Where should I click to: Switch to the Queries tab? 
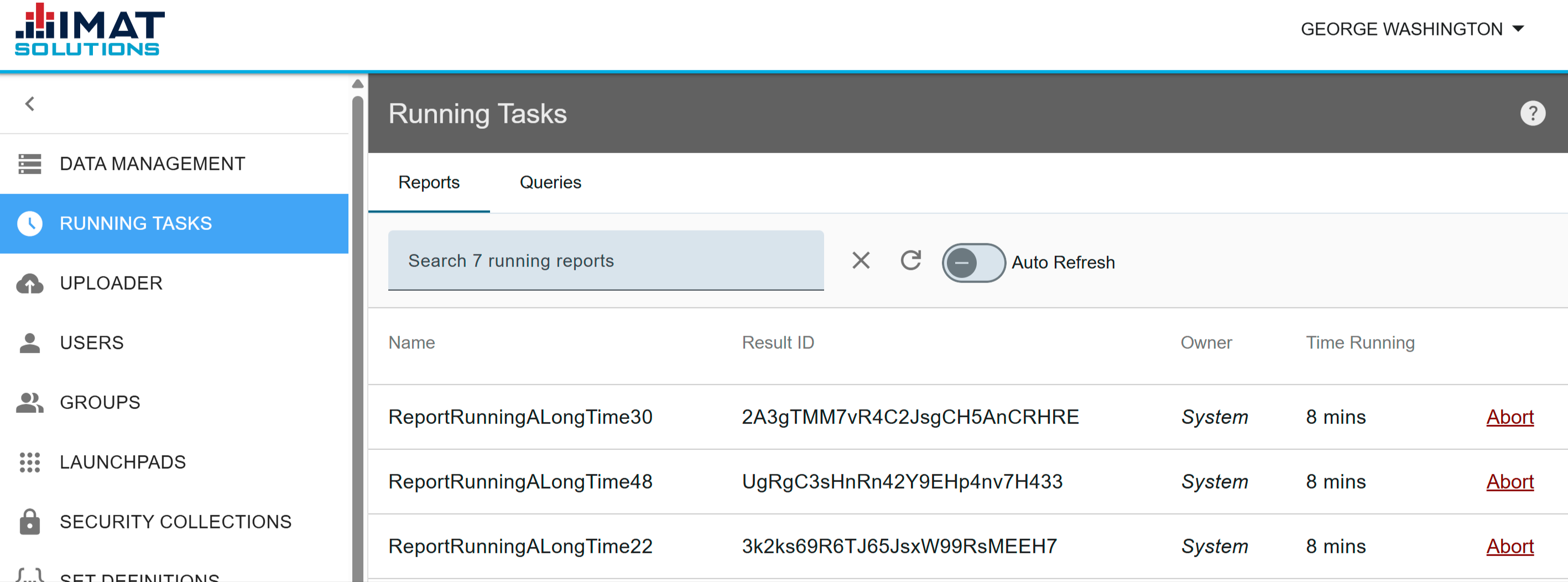(x=550, y=182)
